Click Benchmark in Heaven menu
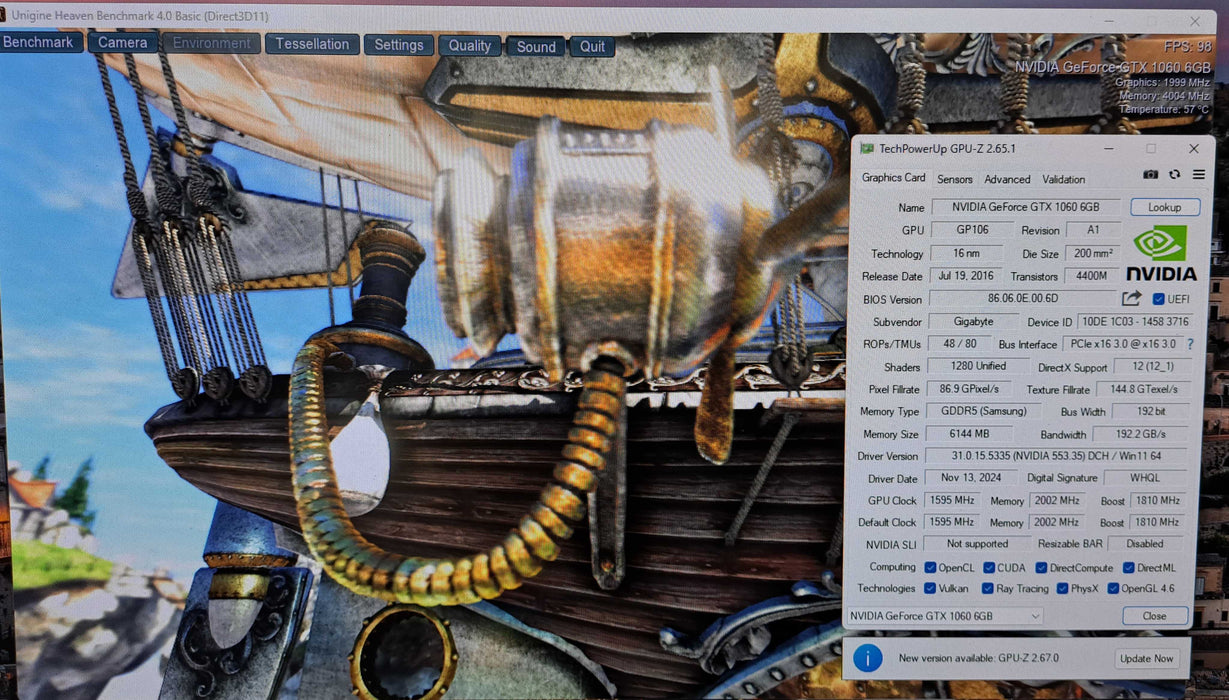Screen dimensions: 1229x700 (40, 42)
